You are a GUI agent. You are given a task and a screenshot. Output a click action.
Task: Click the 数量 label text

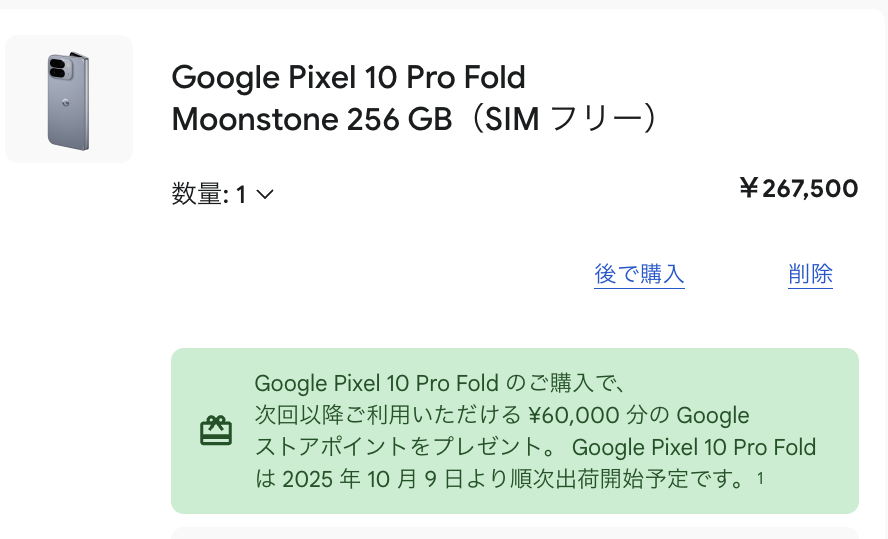click(195, 194)
